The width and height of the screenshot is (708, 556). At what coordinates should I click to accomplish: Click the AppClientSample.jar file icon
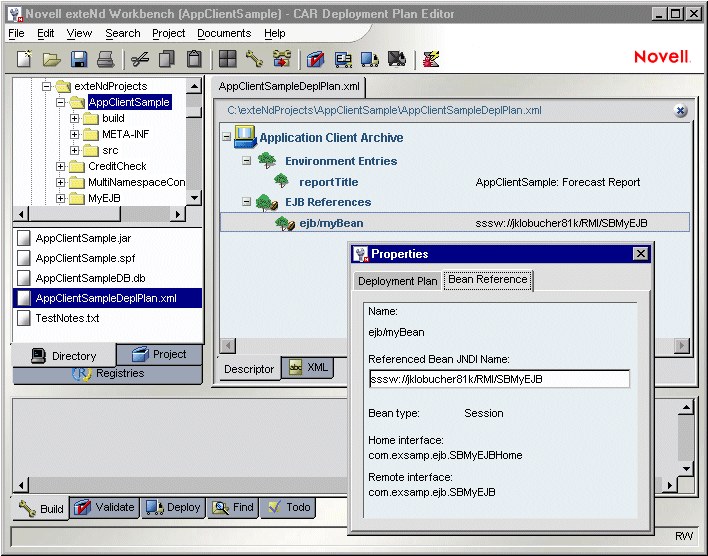pyautogui.click(x=23, y=238)
